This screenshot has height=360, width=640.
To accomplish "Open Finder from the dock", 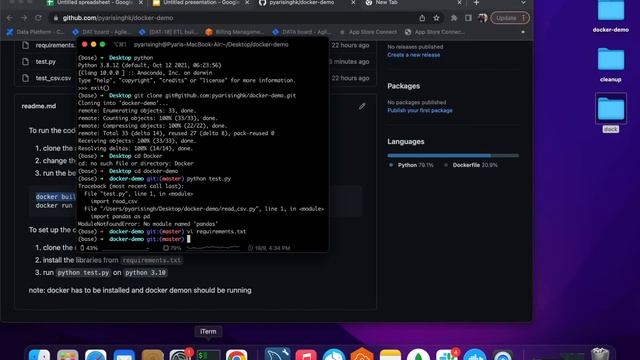I will point(40,355).
